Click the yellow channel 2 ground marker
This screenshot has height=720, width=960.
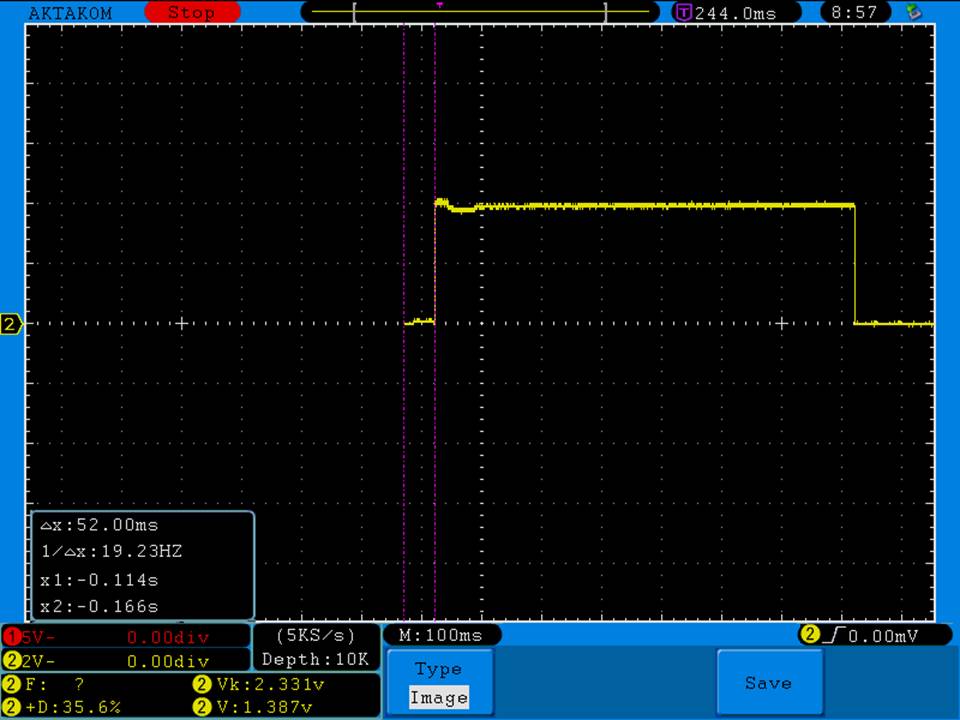coord(11,324)
